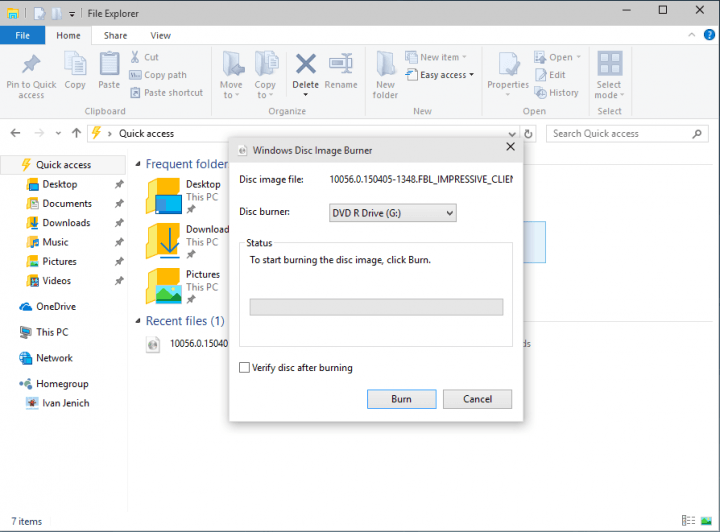
Task: Click the search magnifier icon
Action: click(x=697, y=134)
